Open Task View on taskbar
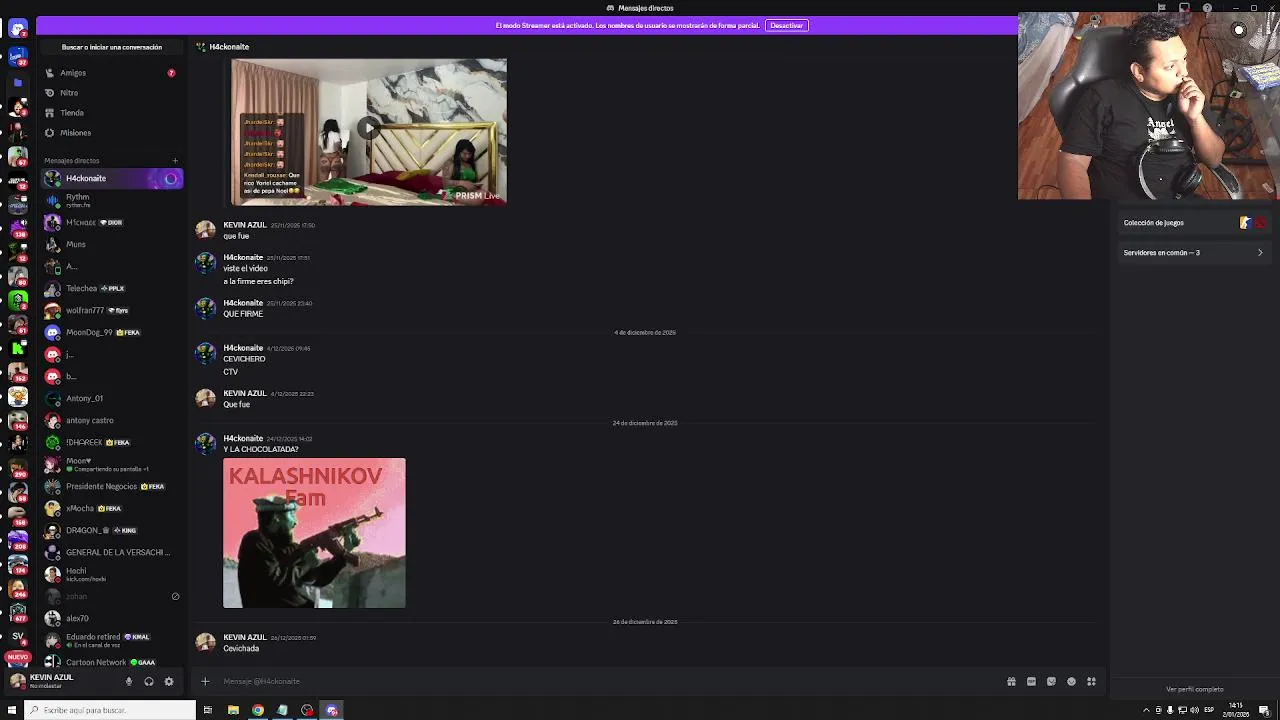The image size is (1280, 720). point(208,710)
